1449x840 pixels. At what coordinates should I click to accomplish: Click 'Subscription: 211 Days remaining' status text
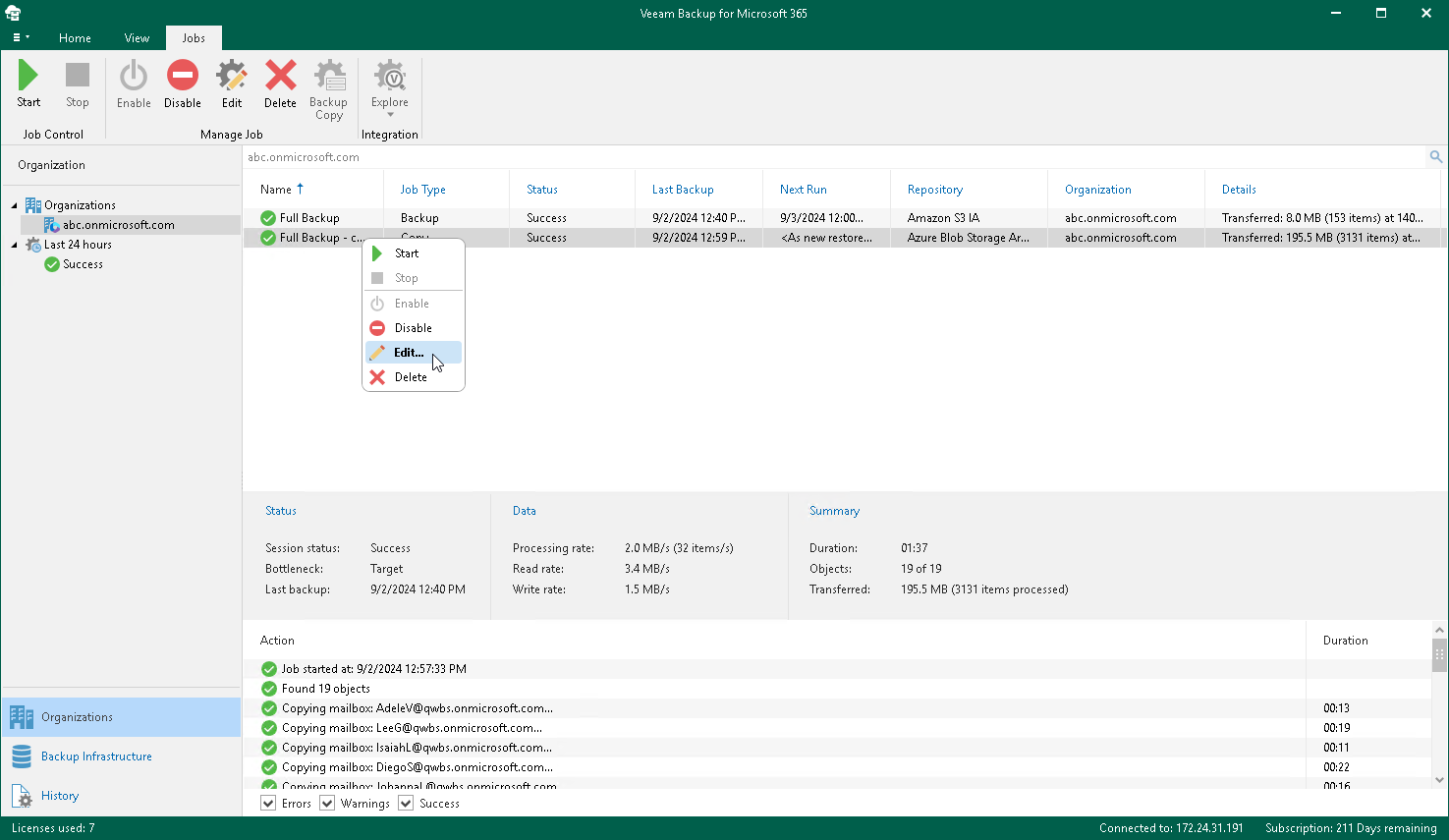point(1351,828)
